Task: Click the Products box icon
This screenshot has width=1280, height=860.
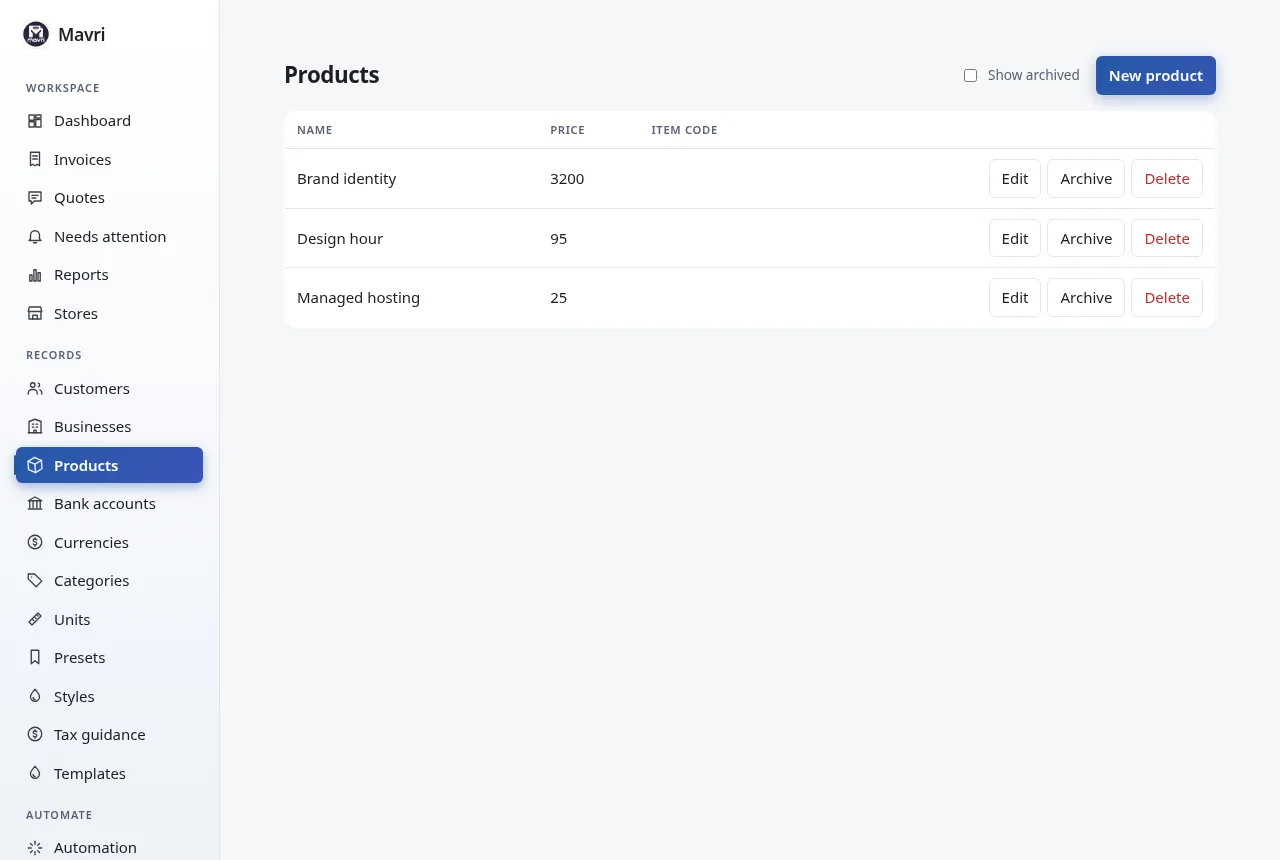Action: click(x=35, y=465)
